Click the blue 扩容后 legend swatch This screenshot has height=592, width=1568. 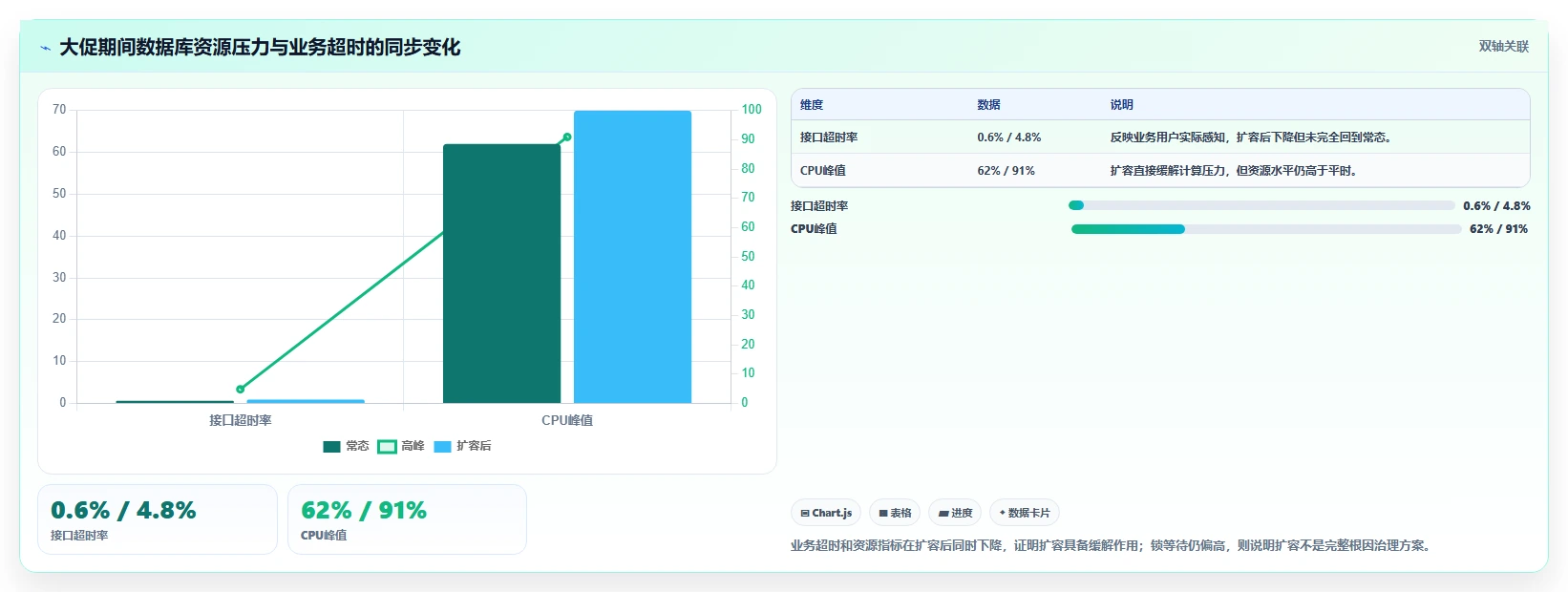point(442,446)
